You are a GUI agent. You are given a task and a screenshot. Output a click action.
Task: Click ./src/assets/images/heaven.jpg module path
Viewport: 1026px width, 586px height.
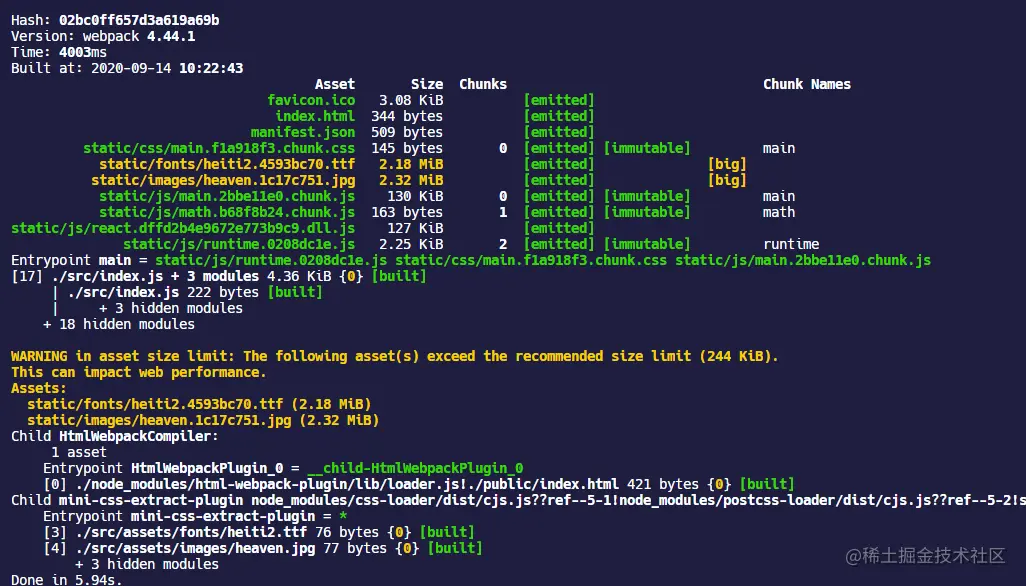[195, 548]
